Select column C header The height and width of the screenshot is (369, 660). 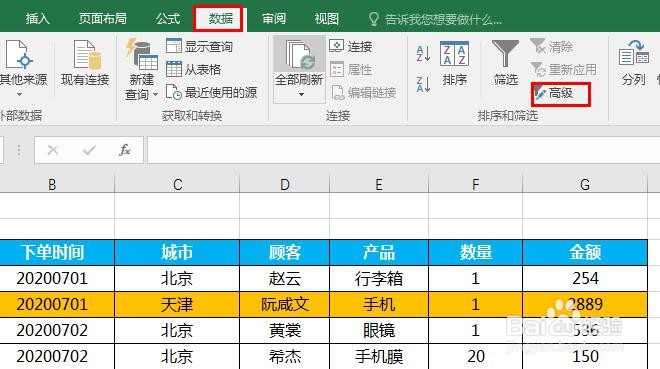click(177, 184)
